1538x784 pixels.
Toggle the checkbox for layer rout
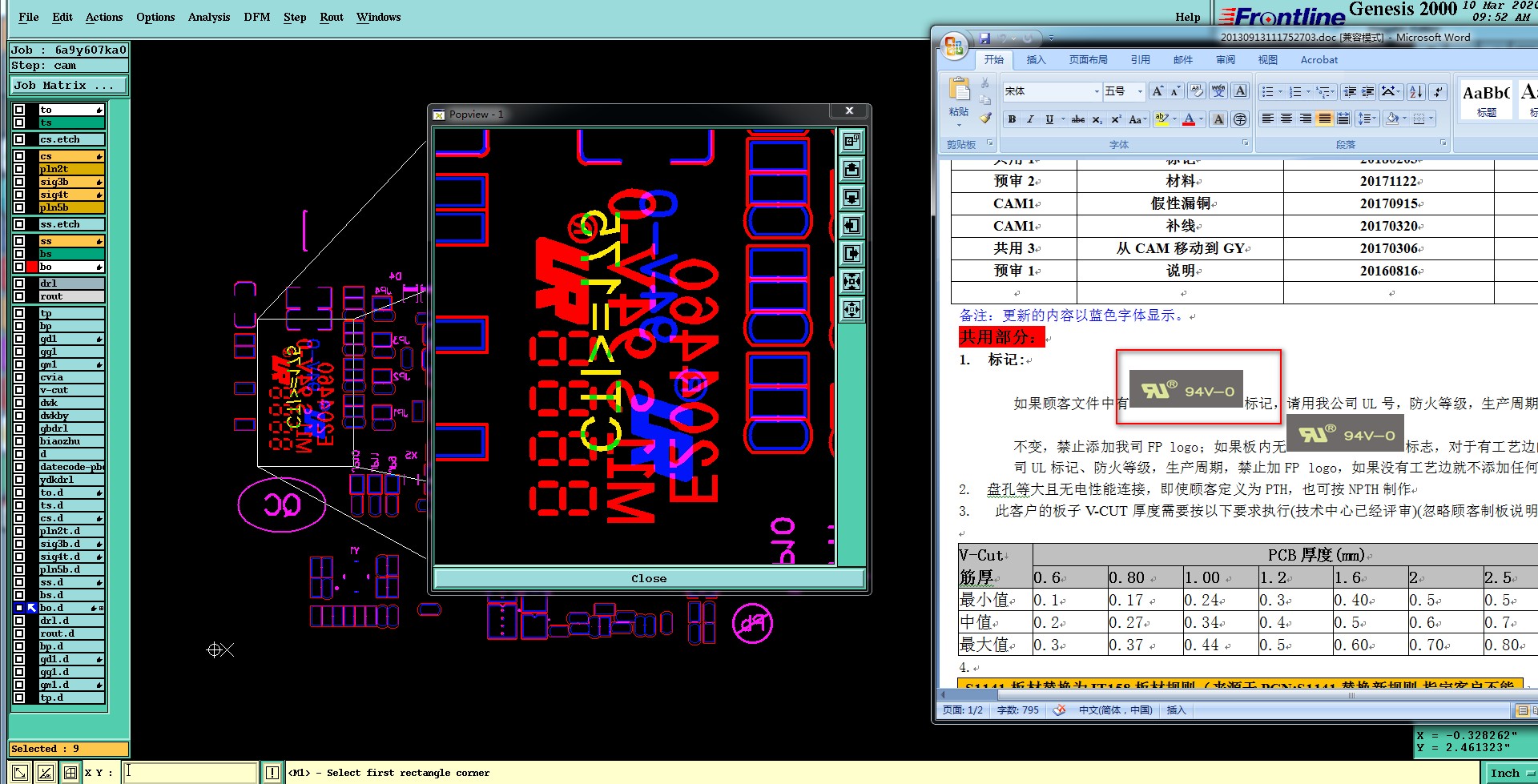coord(19,296)
